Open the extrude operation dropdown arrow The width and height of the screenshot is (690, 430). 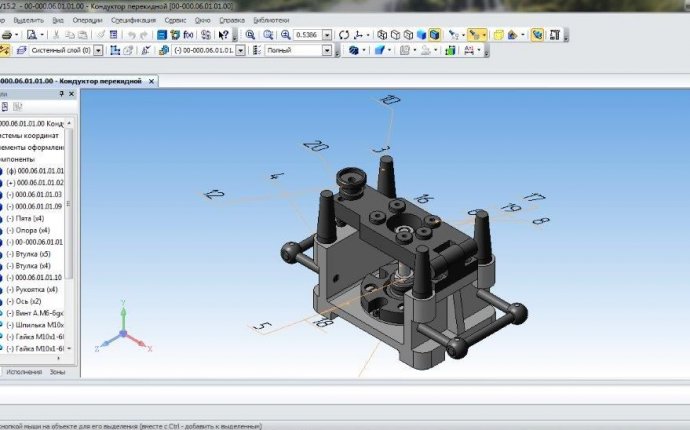tap(389, 50)
